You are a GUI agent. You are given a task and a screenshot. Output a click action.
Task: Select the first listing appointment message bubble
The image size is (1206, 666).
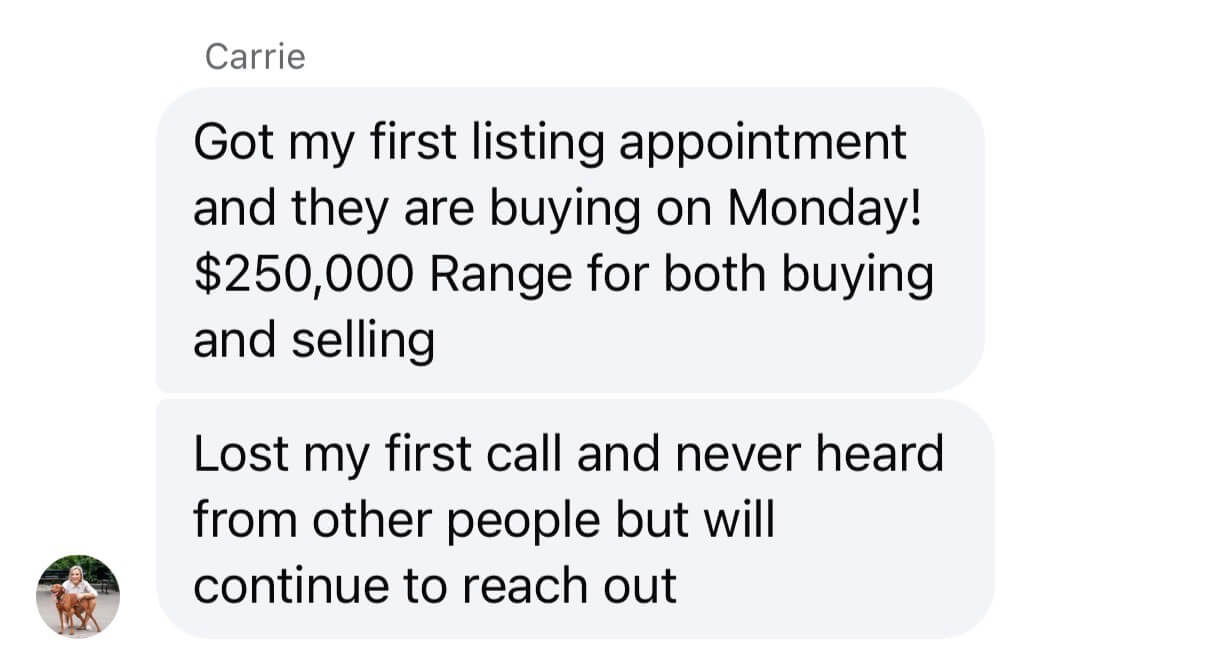(x=570, y=240)
